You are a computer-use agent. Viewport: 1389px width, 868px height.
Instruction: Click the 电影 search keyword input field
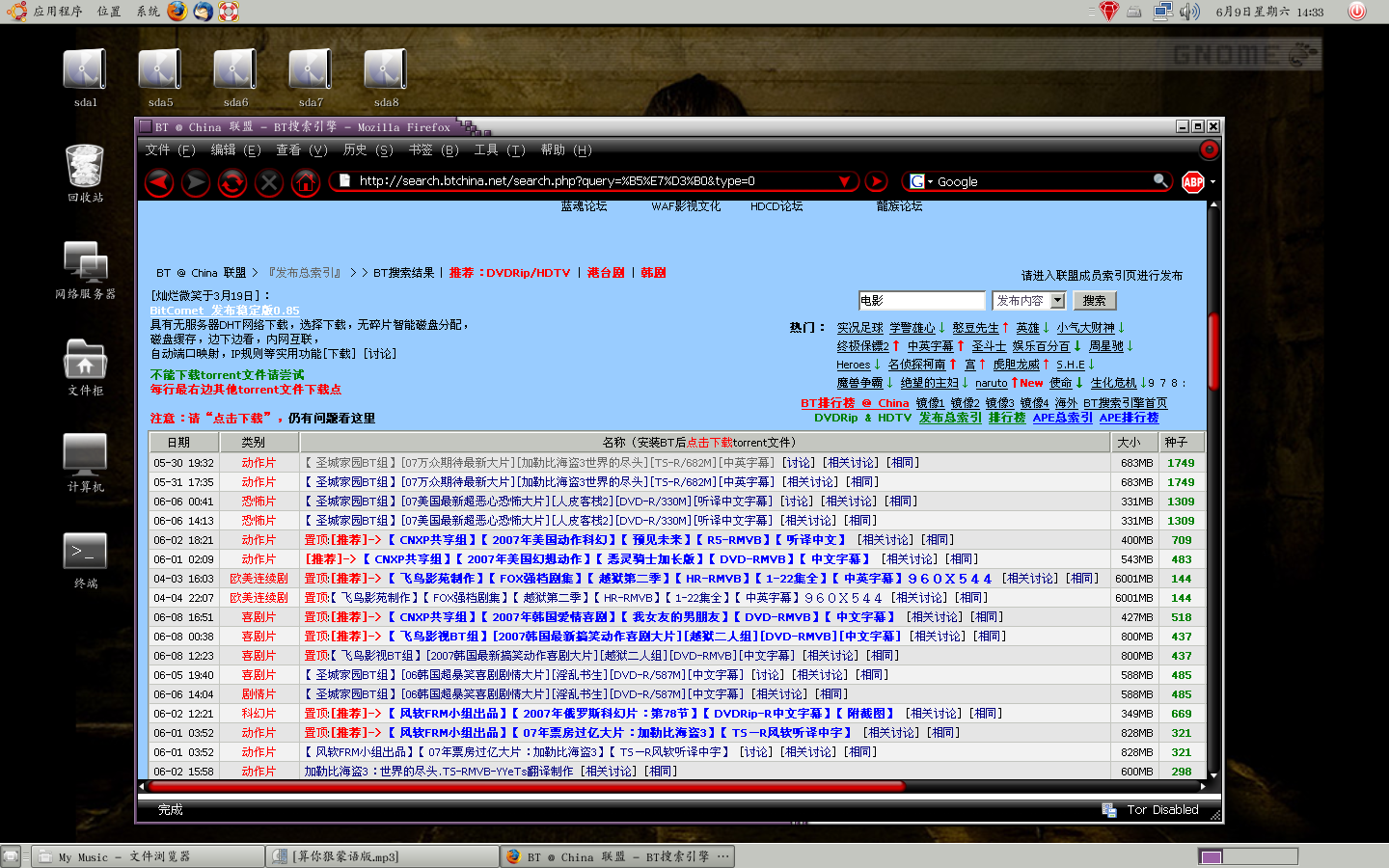coord(921,301)
